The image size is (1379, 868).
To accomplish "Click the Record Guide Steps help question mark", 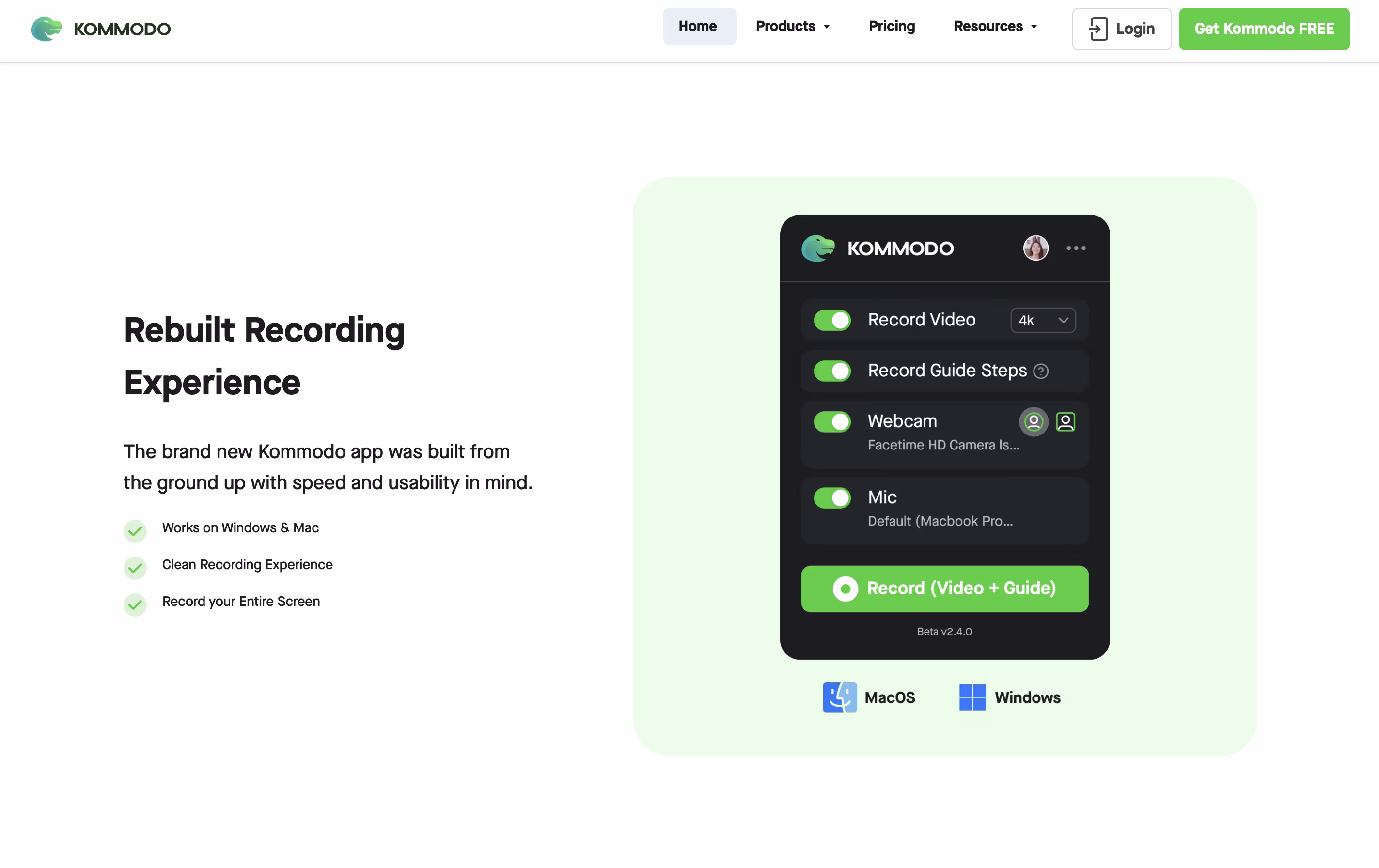I will click(x=1041, y=371).
